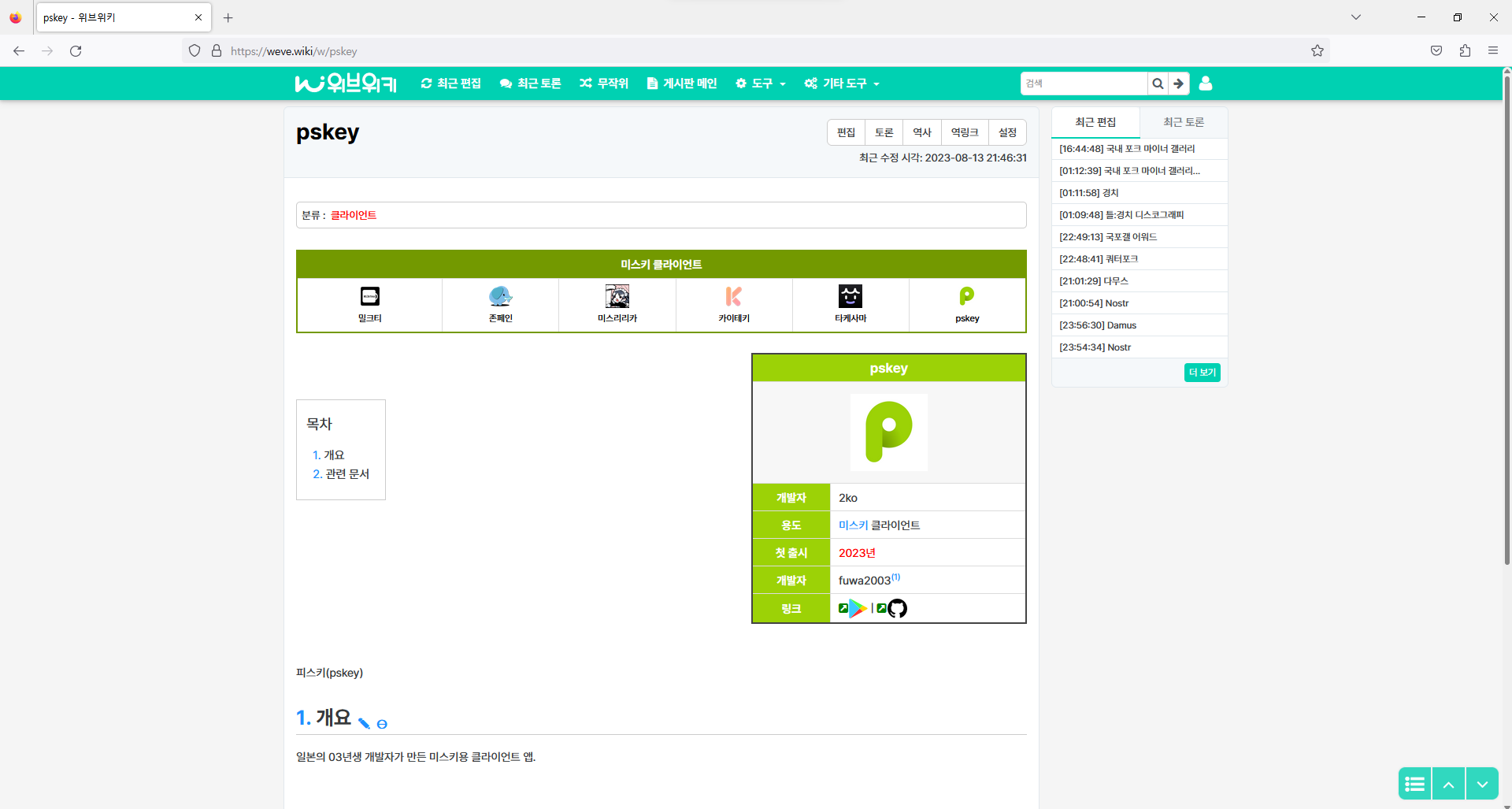Open the 미스키 link in infobox
The image size is (1512, 809).
click(x=853, y=525)
